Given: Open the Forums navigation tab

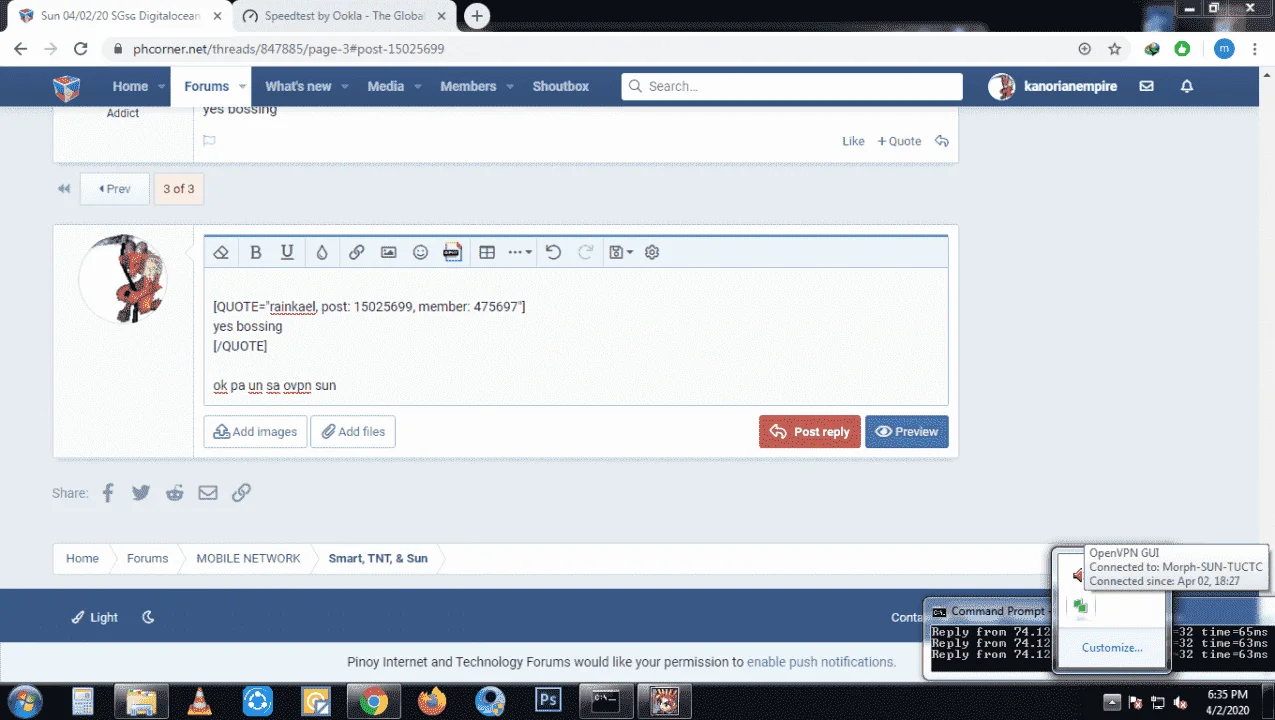Looking at the screenshot, I should tap(206, 86).
